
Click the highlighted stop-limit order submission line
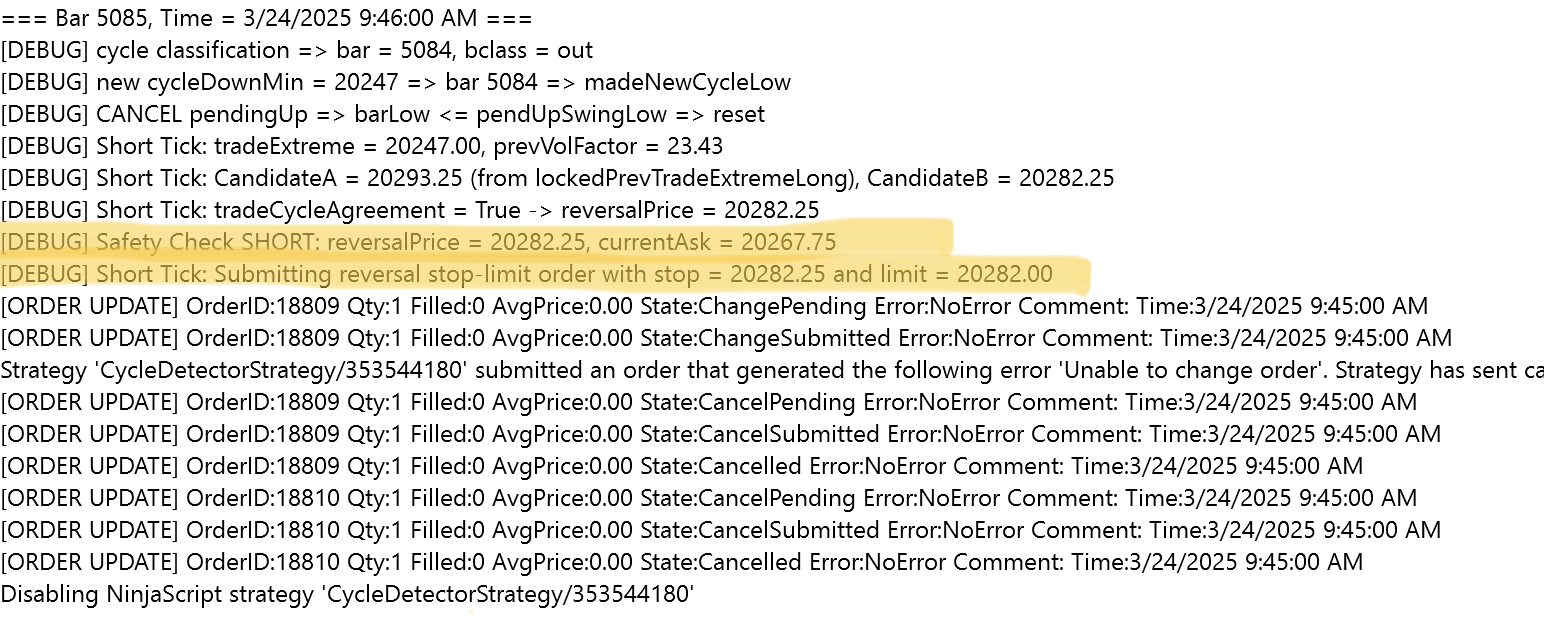point(526,274)
